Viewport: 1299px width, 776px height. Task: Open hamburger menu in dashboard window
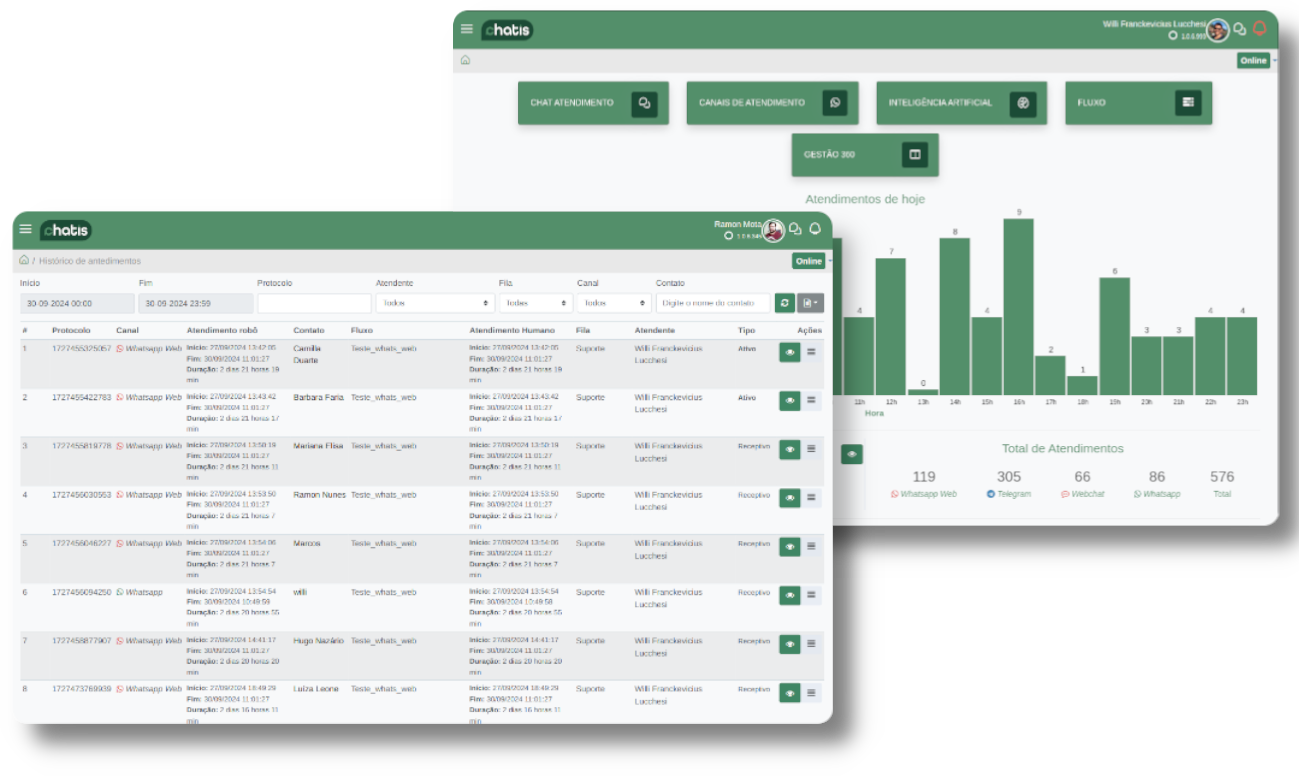[x=466, y=29]
